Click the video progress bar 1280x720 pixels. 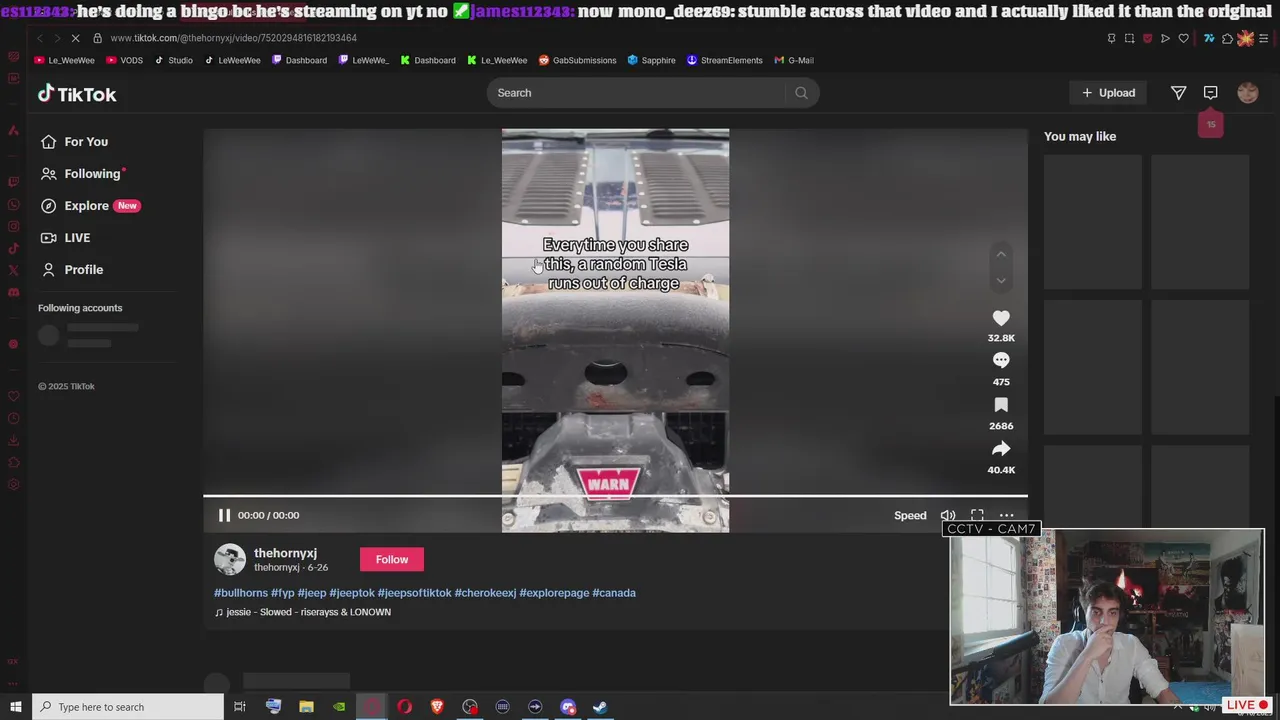point(615,495)
